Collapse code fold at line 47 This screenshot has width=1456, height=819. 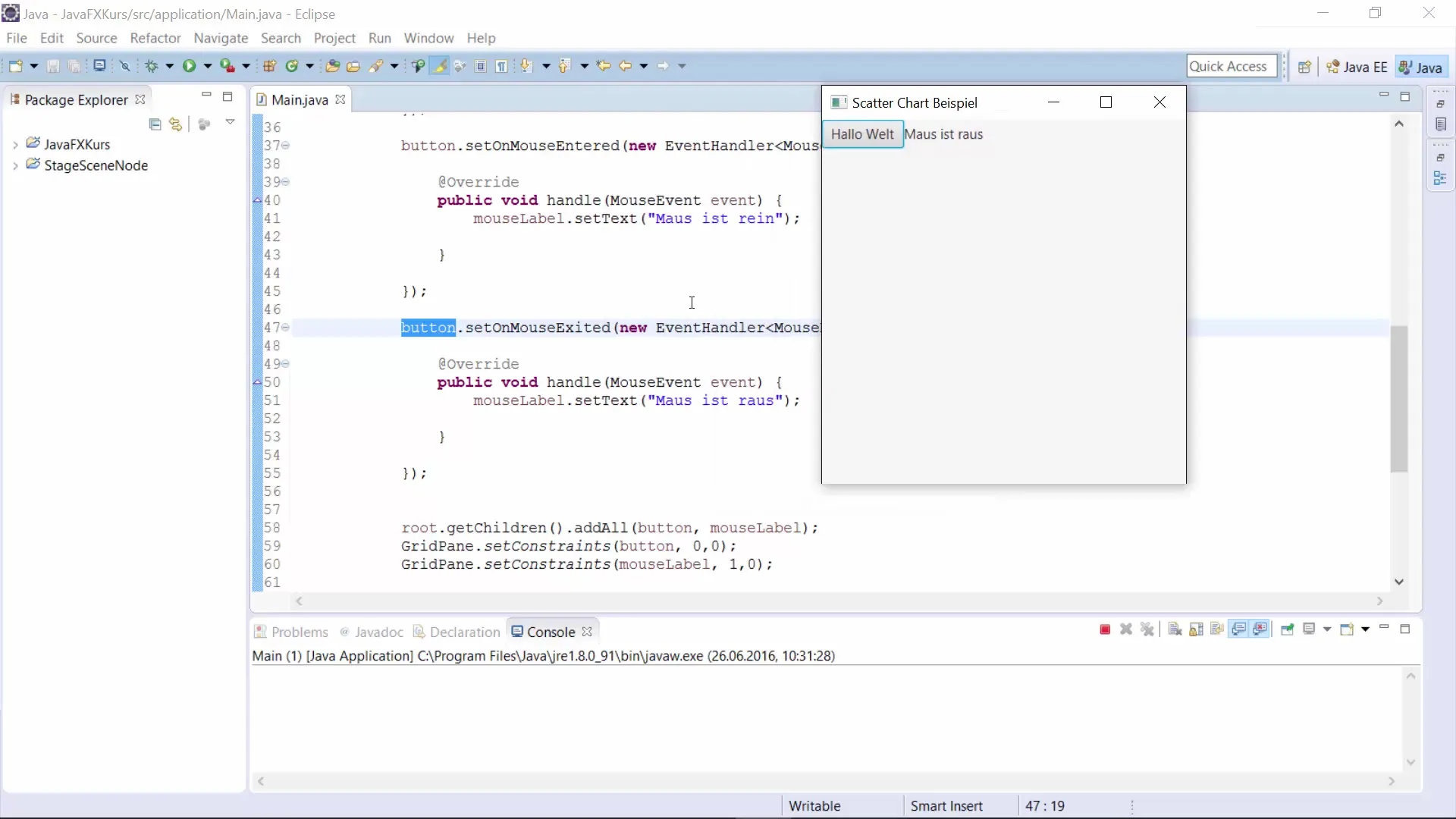(x=286, y=328)
